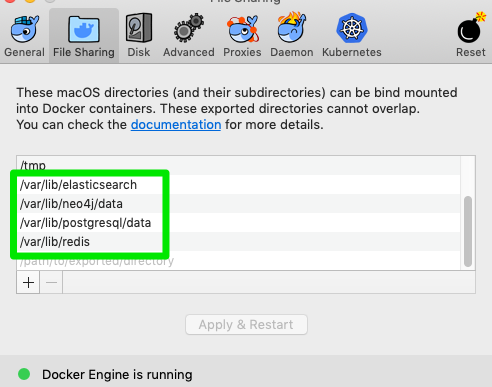Open Advanced settings gears icon
The image size is (492, 387).
[x=189, y=28]
